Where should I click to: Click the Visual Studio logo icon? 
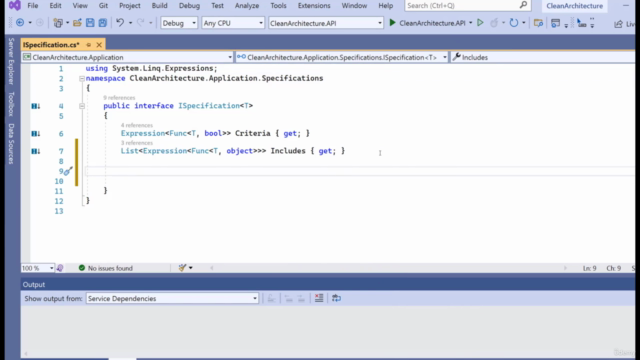tap(15, 5)
